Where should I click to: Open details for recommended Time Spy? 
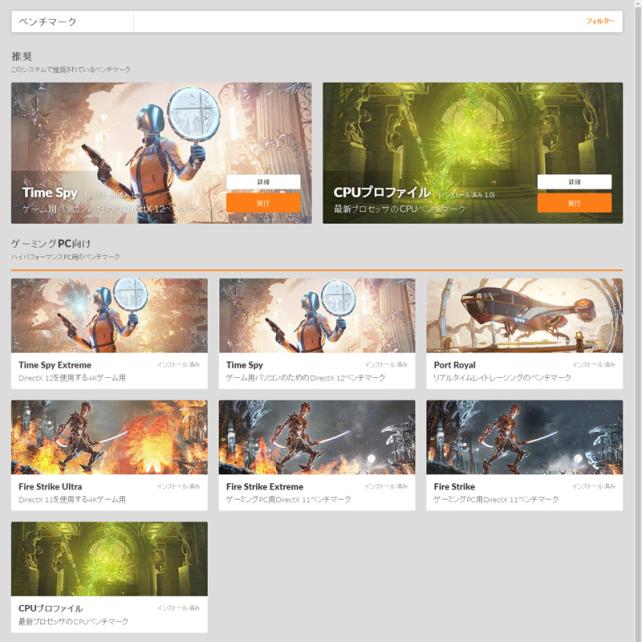pyautogui.click(x=263, y=182)
